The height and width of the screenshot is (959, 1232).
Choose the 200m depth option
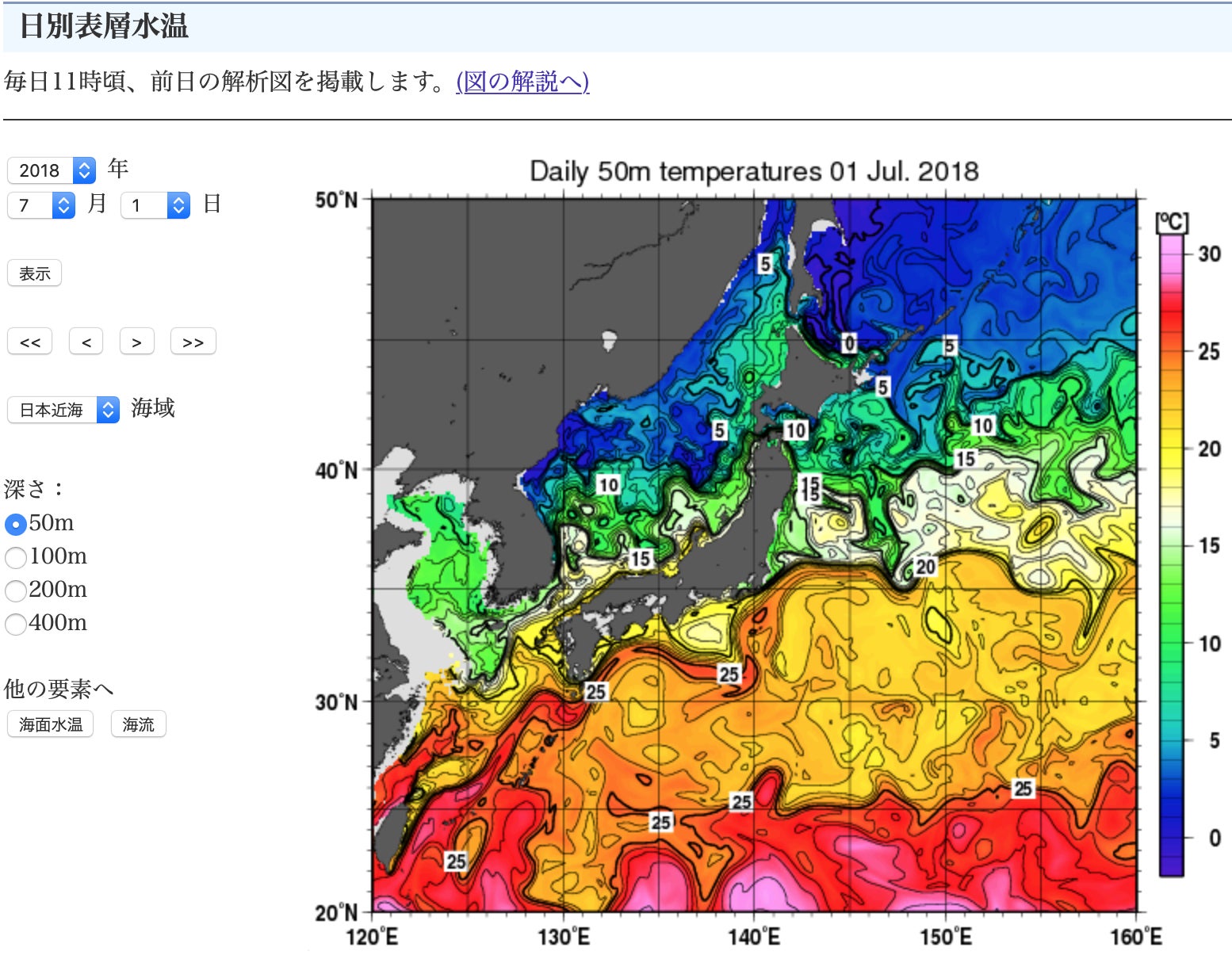click(16, 590)
